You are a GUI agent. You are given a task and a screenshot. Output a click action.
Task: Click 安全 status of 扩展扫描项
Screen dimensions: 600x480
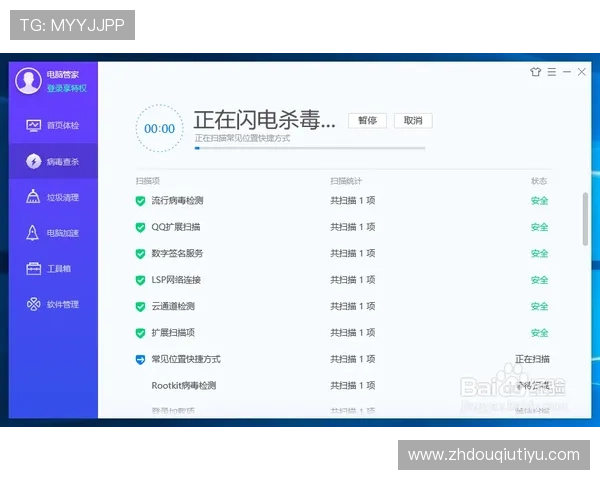click(x=540, y=333)
